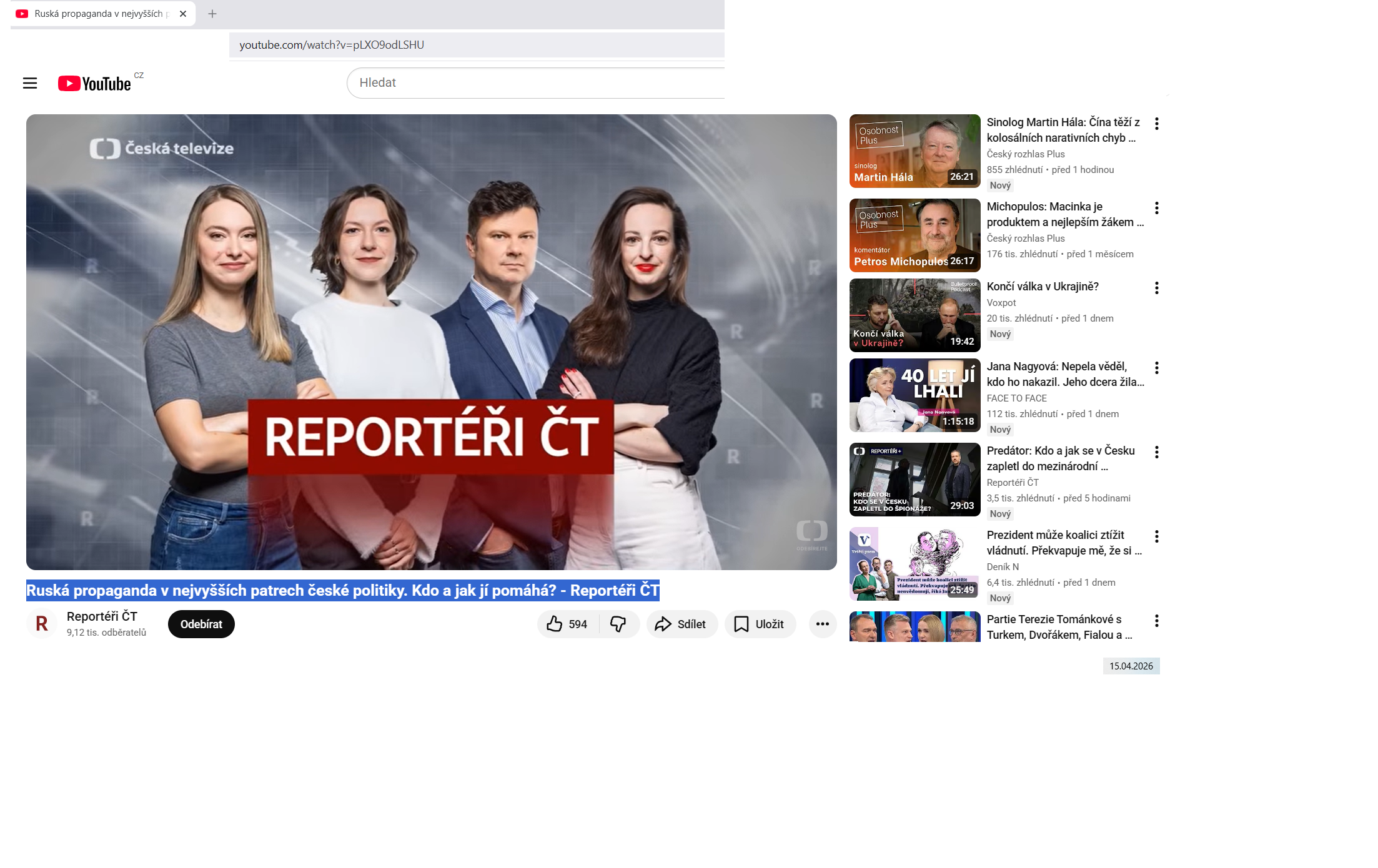The image size is (1378, 868).
Task: Click the YouTube logo
Action: pos(95,84)
